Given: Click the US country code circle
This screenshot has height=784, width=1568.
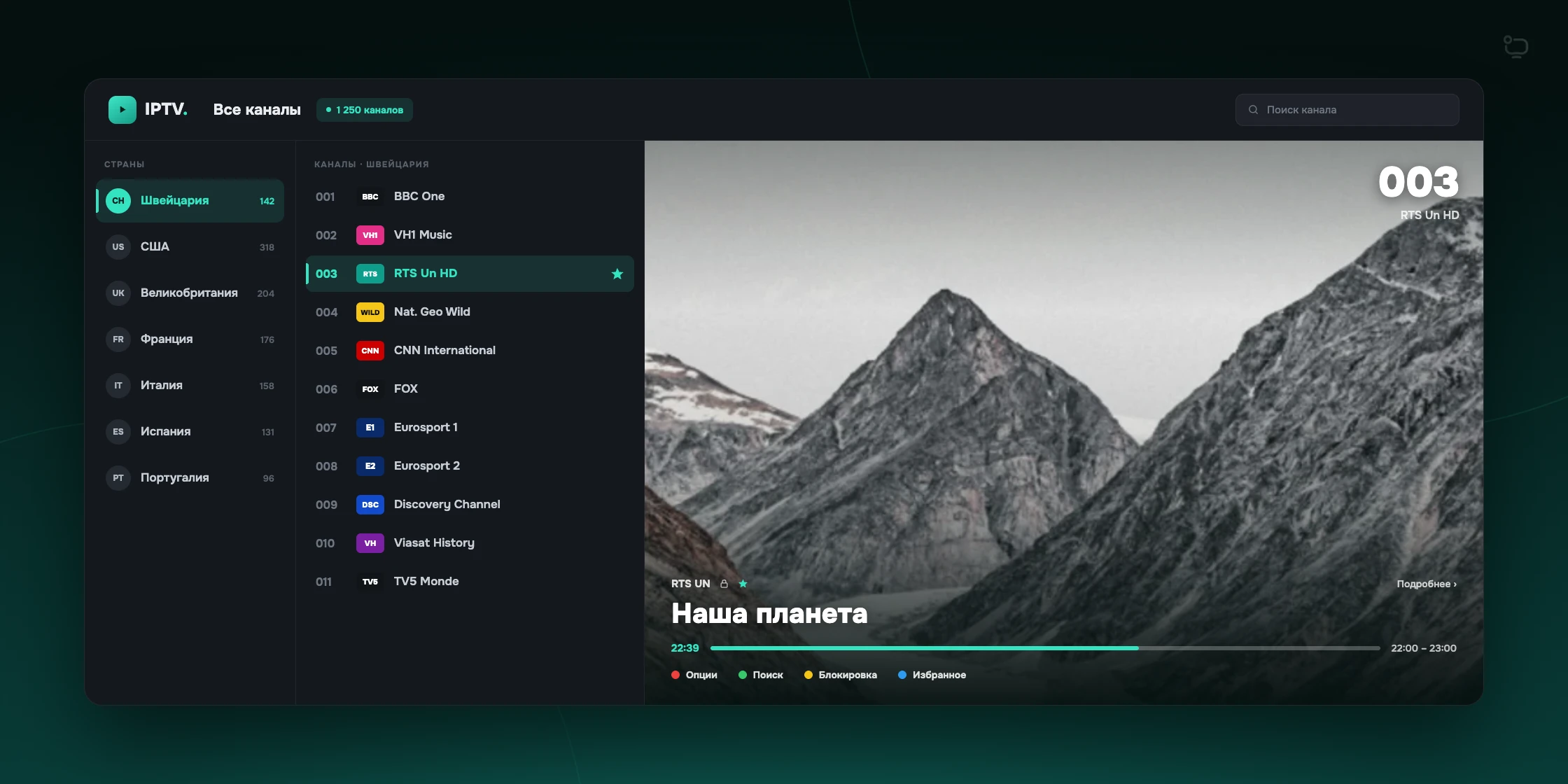Looking at the screenshot, I should click(118, 247).
